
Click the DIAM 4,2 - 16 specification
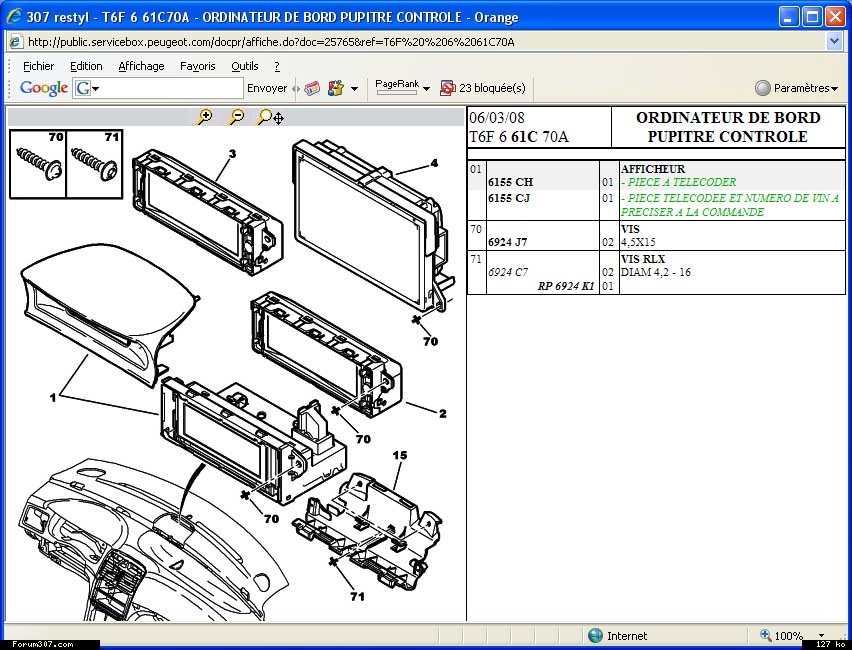tap(656, 272)
